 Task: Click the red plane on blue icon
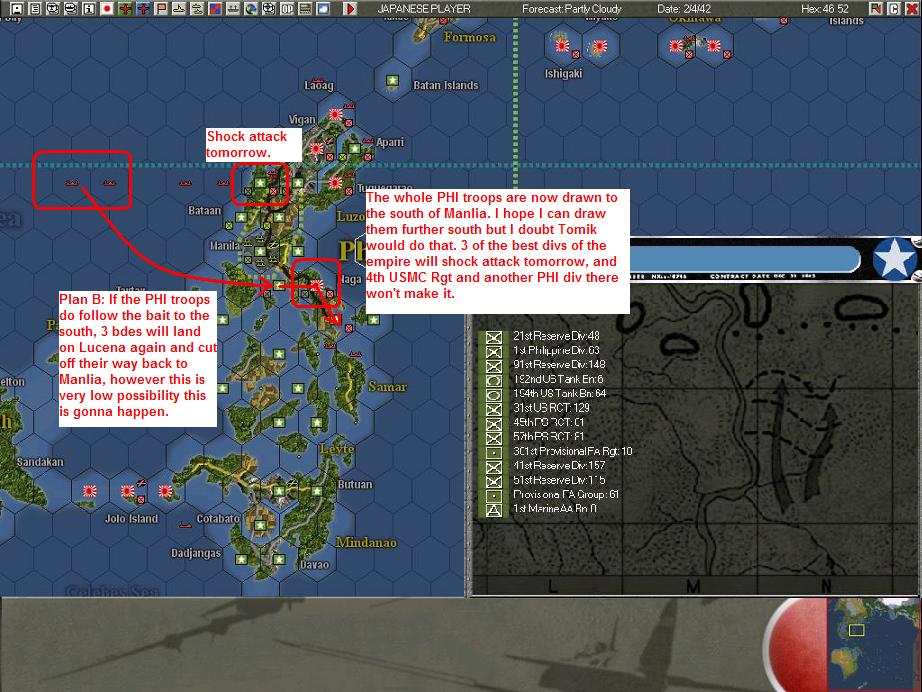tap(143, 9)
